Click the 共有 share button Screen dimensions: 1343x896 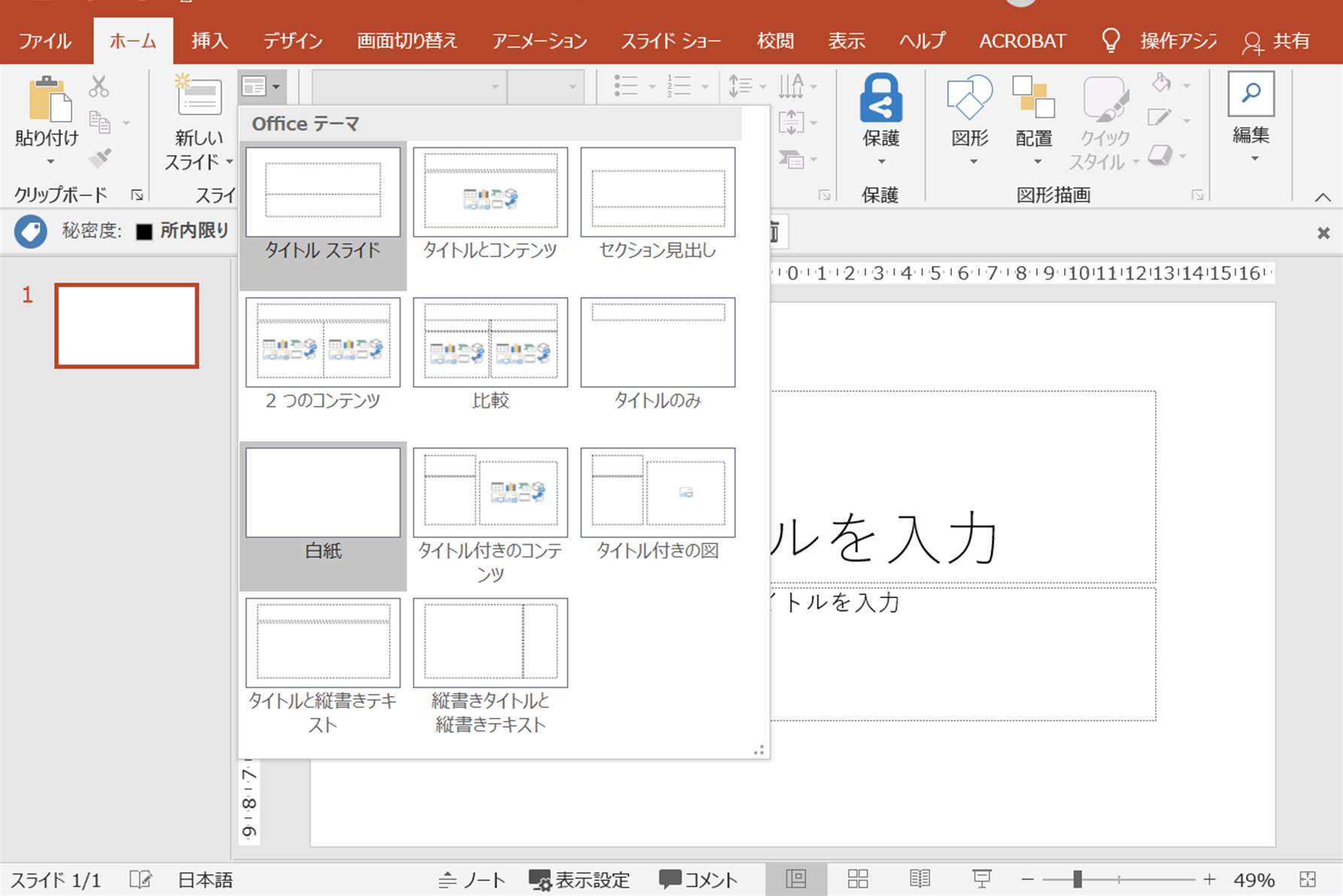1277,41
